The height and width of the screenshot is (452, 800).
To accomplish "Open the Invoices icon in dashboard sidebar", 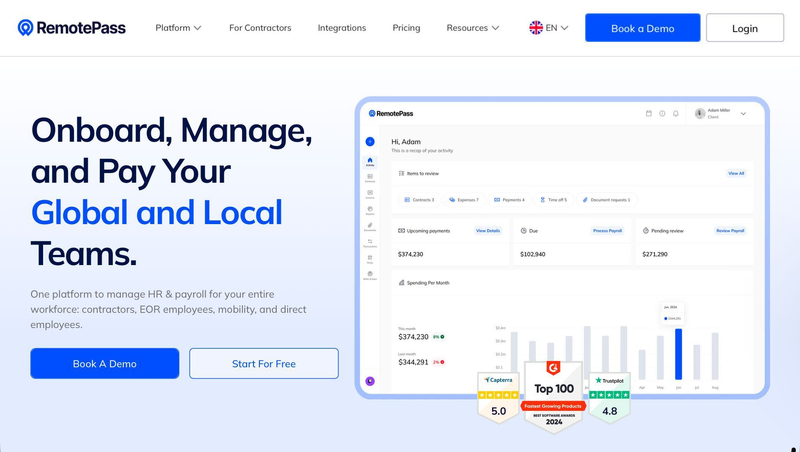I will (370, 194).
